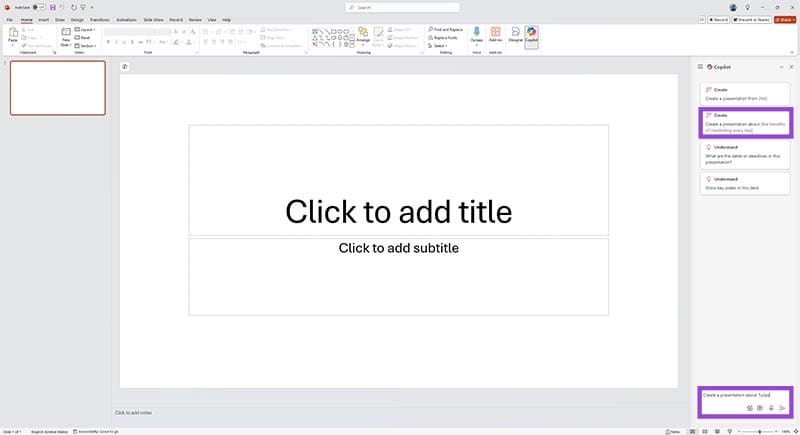Click the Copilot pane menu icon beside title
The height and width of the screenshot is (435, 800).
tap(700, 67)
